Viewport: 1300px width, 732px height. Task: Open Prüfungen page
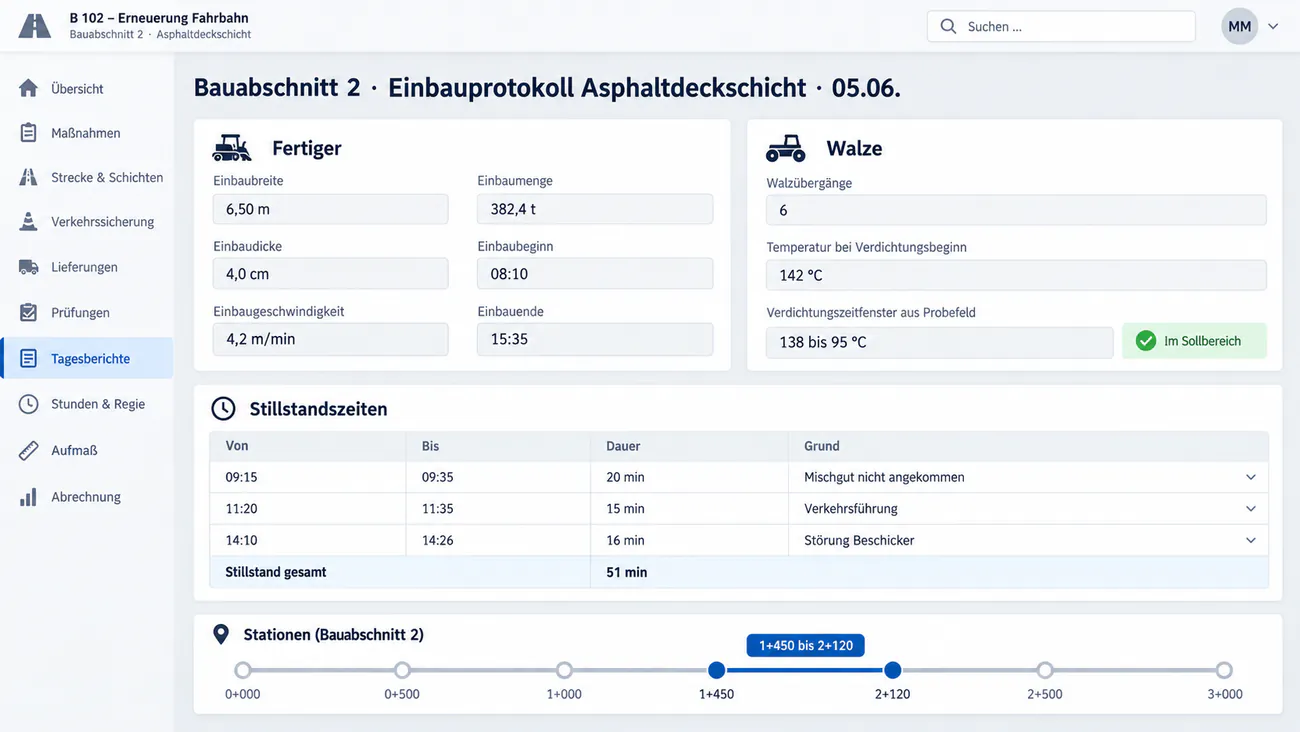point(86,312)
